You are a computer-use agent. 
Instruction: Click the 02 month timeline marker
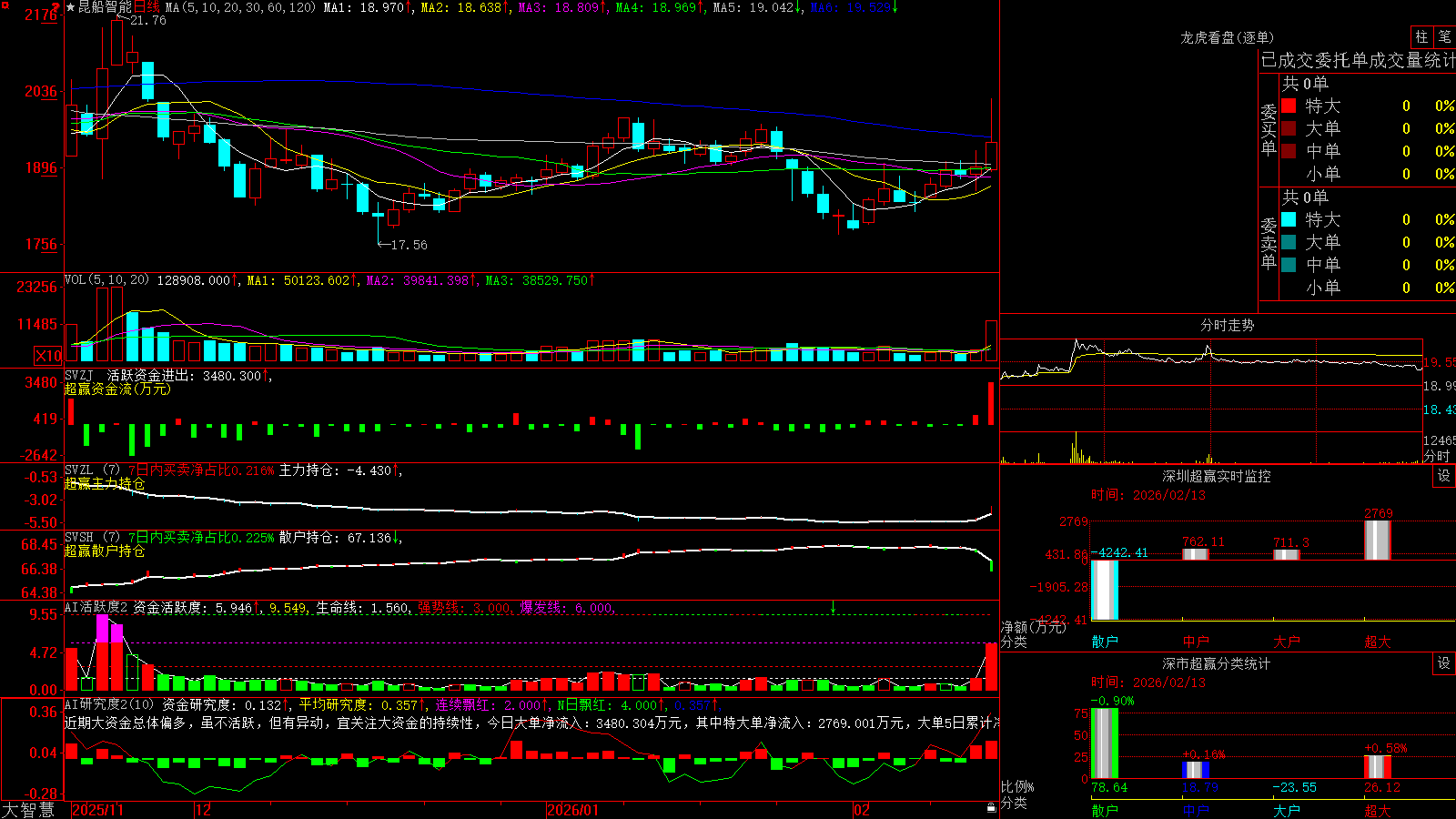(862, 810)
